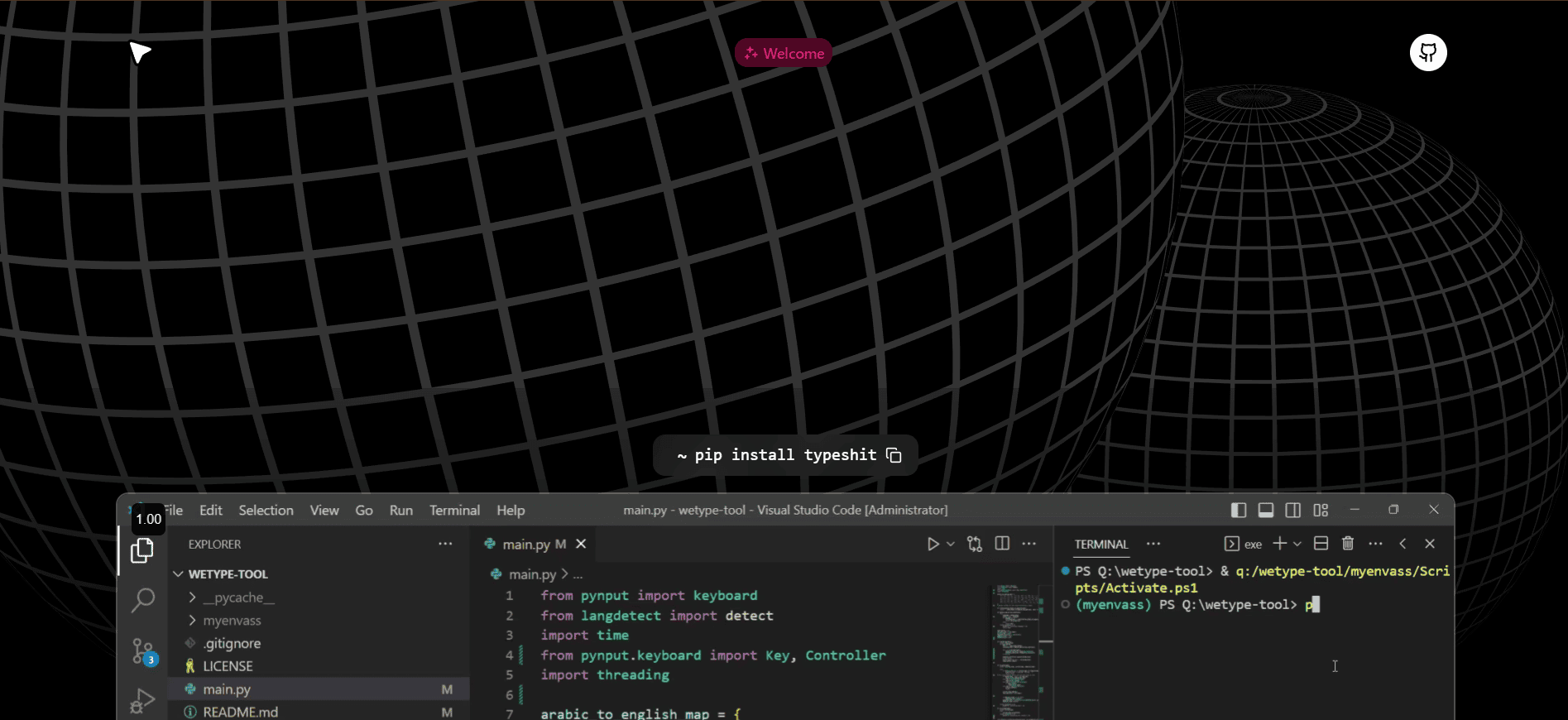Viewport: 1568px width, 720px height.
Task: Click the Welcome badge
Action: pyautogui.click(x=783, y=54)
